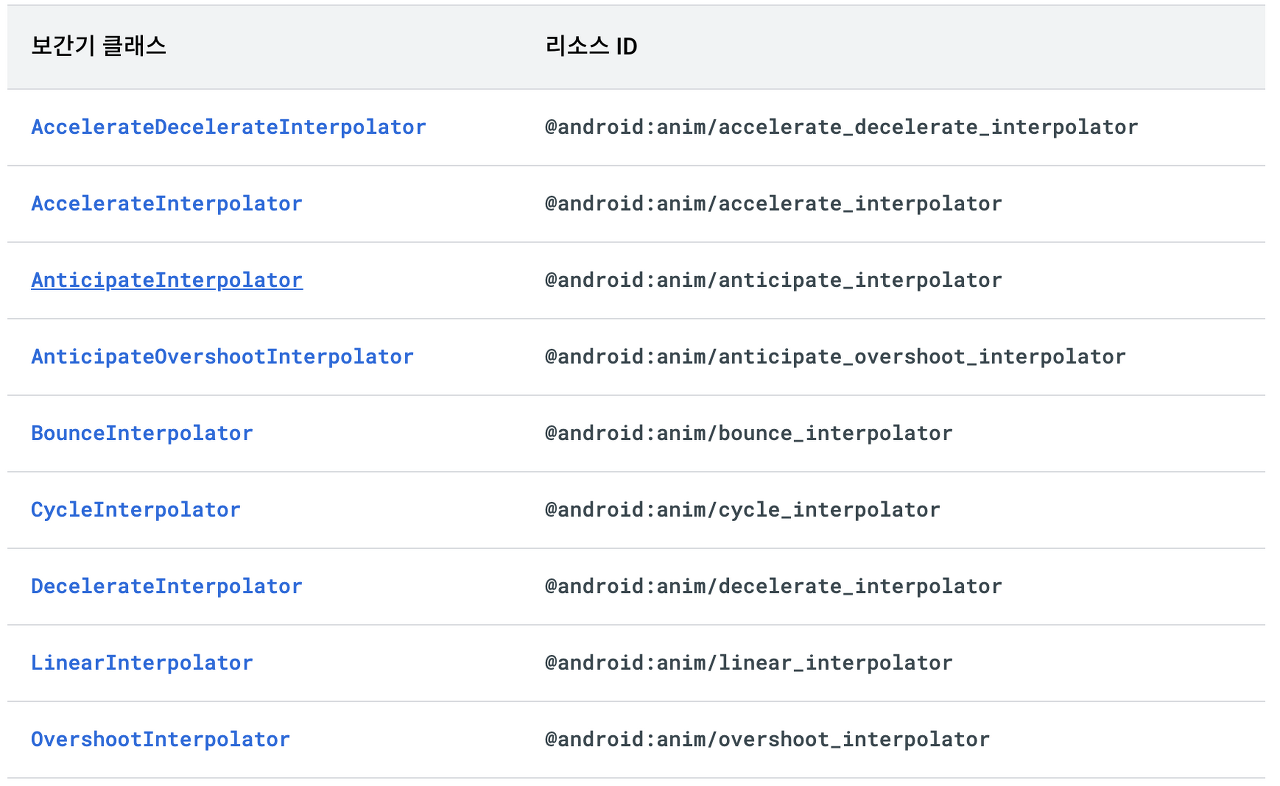Visit the OvershootInterpolator class link

[160, 739]
